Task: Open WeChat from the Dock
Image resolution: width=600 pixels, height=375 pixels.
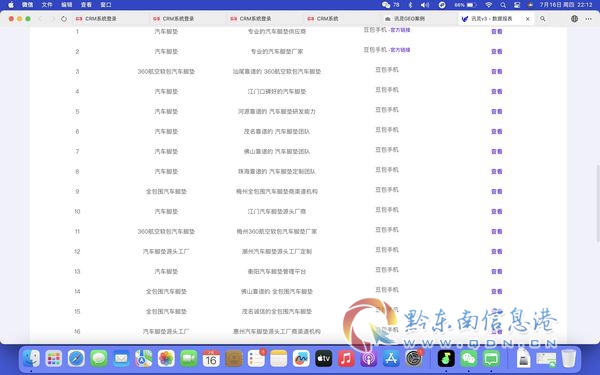Action: pos(468,359)
